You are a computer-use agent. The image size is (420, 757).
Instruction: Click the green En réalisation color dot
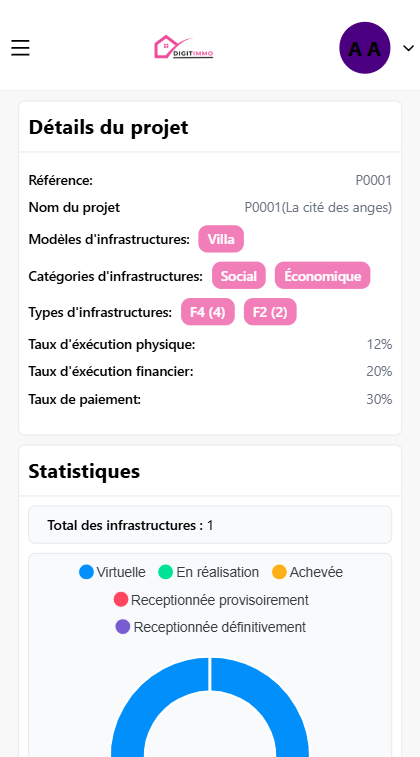(x=166, y=572)
